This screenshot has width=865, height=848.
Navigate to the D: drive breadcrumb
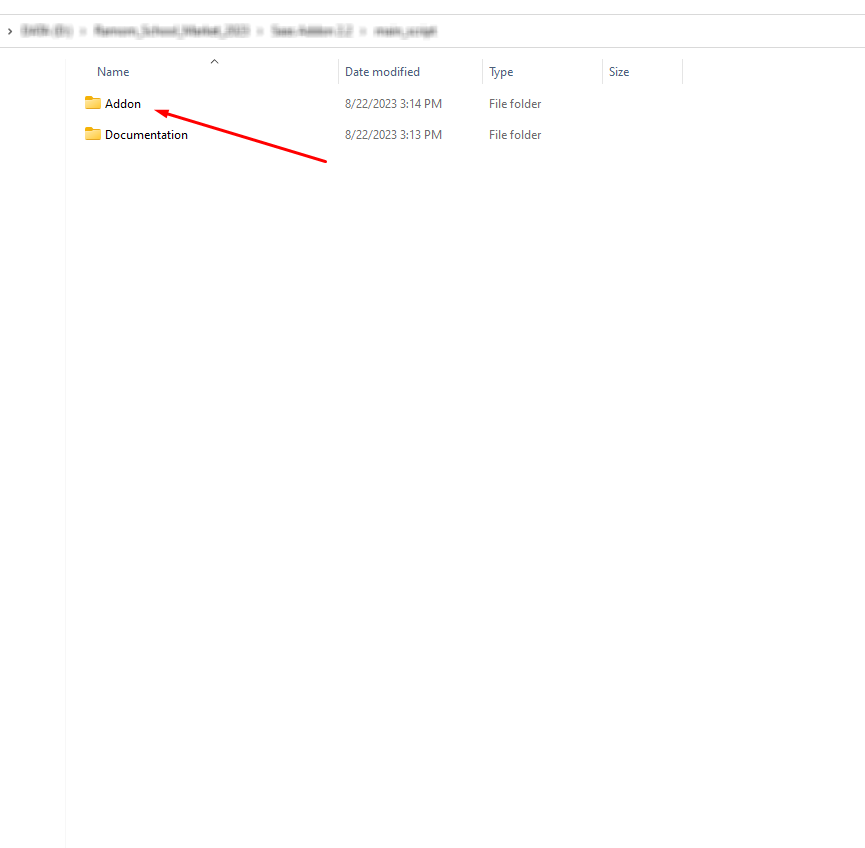click(x=43, y=31)
